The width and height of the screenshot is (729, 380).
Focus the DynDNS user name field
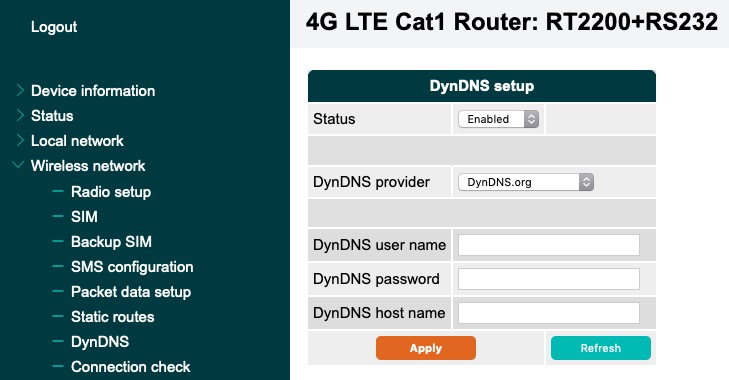click(549, 245)
